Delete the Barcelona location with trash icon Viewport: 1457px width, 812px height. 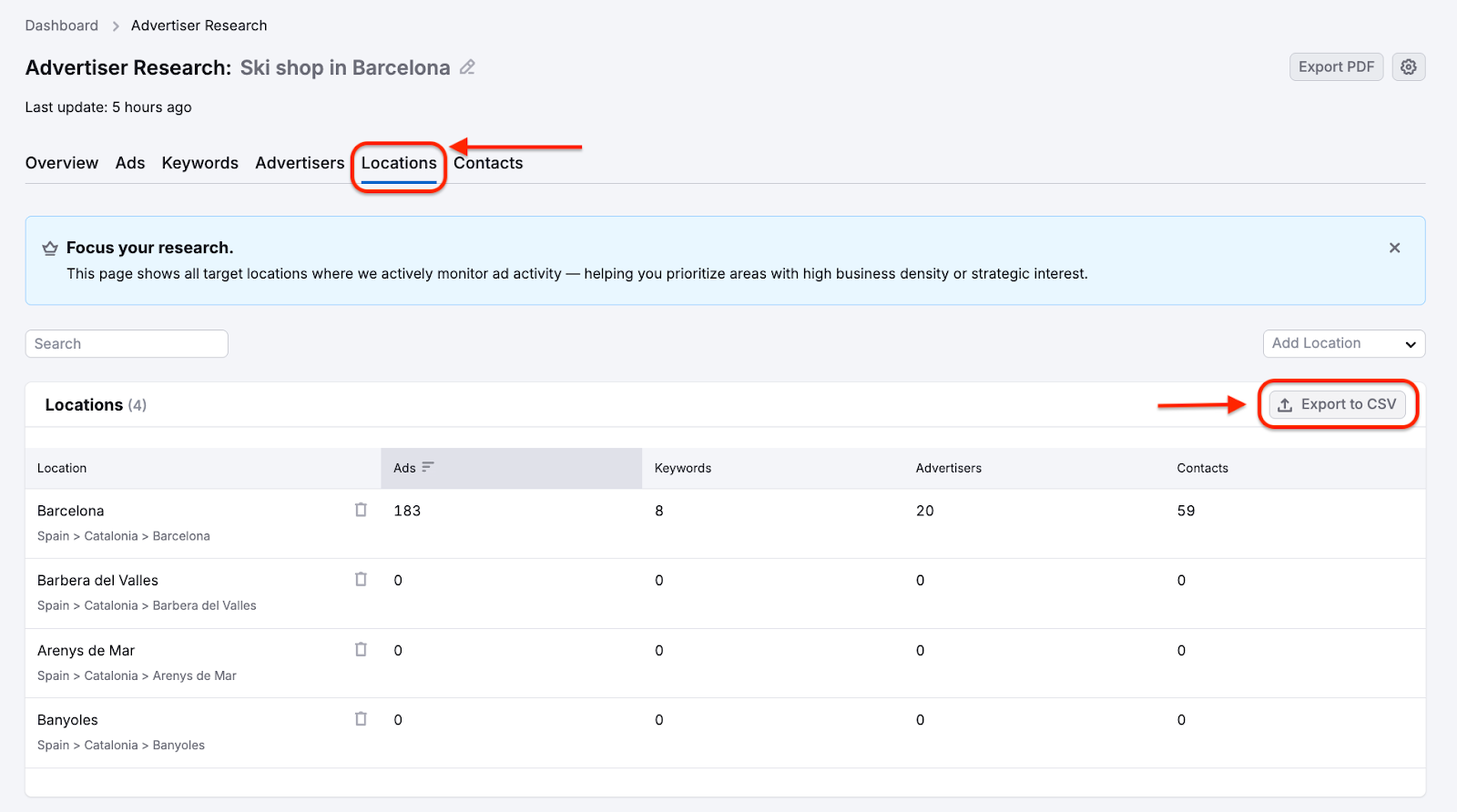[361, 510]
